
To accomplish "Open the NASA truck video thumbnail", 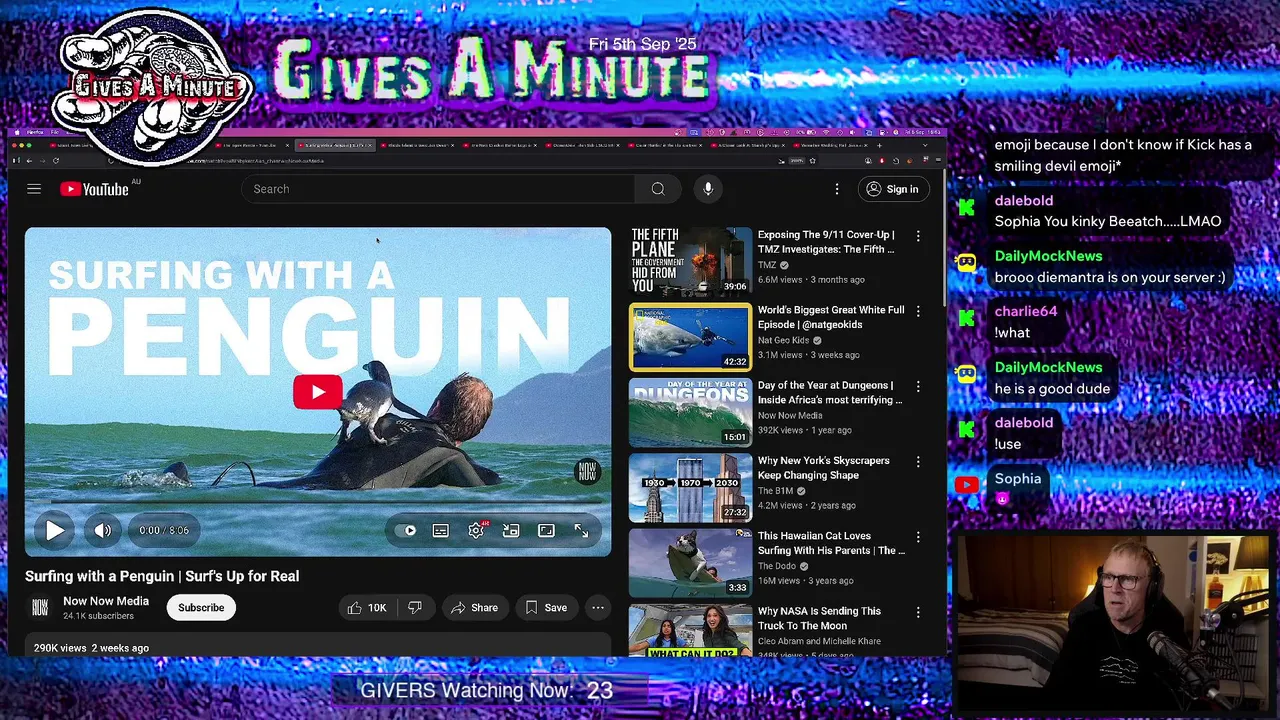I will point(690,630).
